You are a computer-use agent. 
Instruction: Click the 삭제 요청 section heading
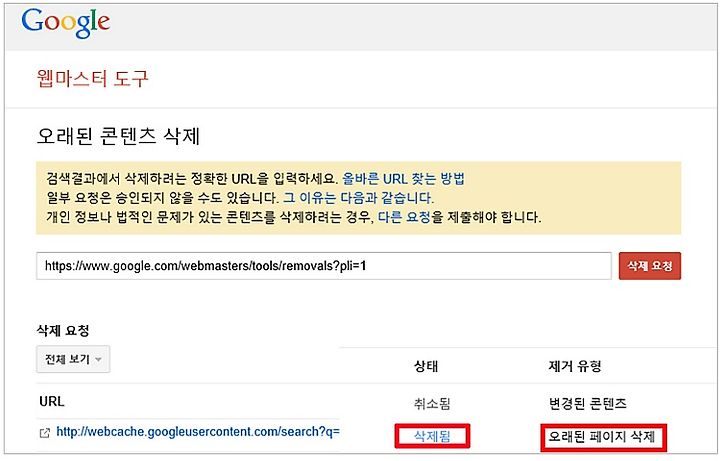63,330
